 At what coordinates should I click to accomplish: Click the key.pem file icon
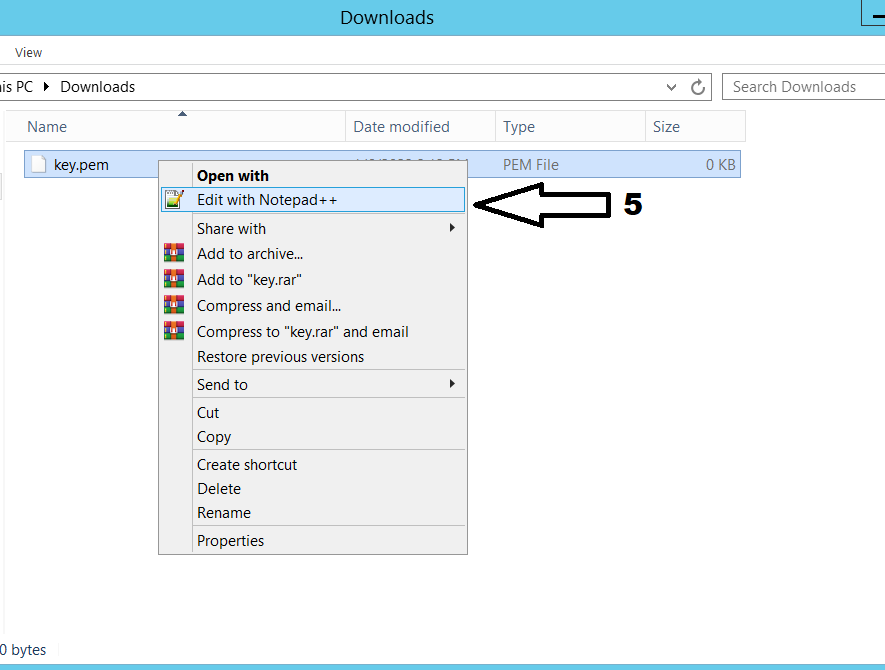pos(39,165)
